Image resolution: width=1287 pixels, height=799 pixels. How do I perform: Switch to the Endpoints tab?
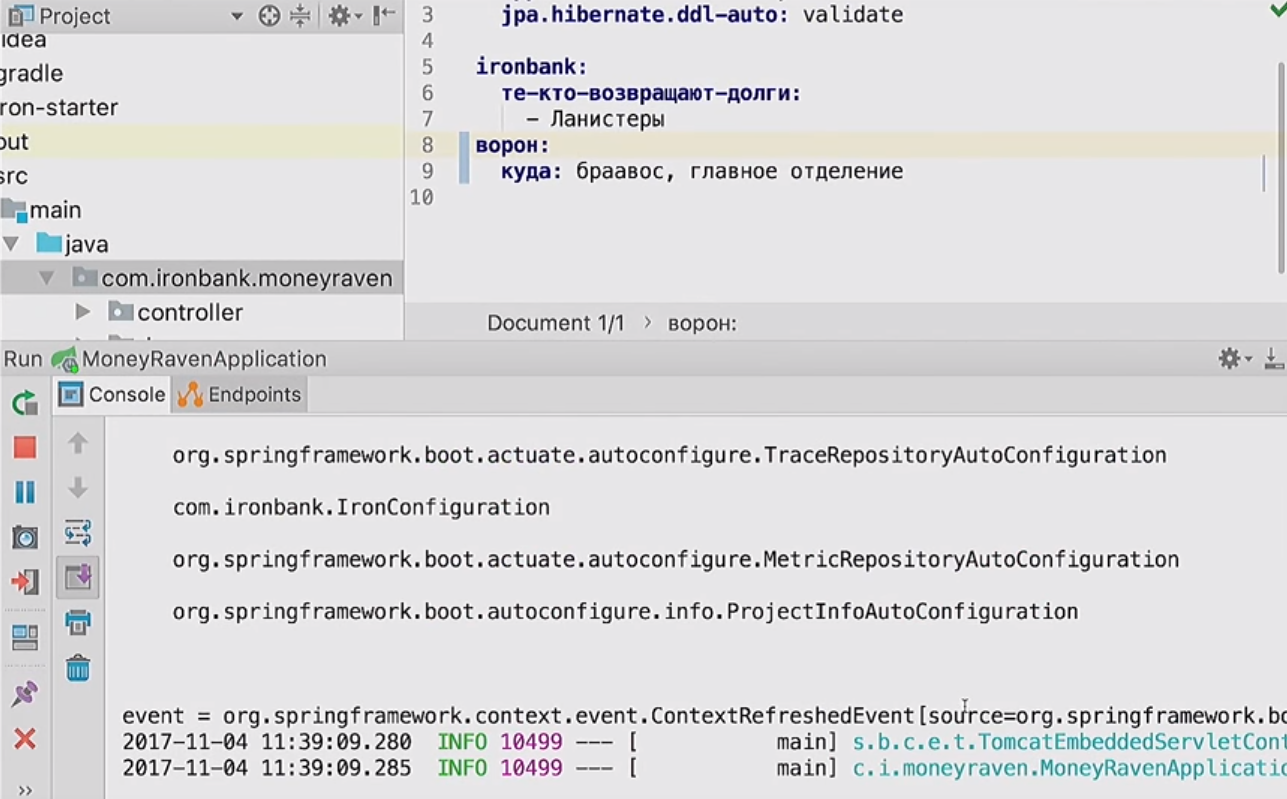point(240,394)
